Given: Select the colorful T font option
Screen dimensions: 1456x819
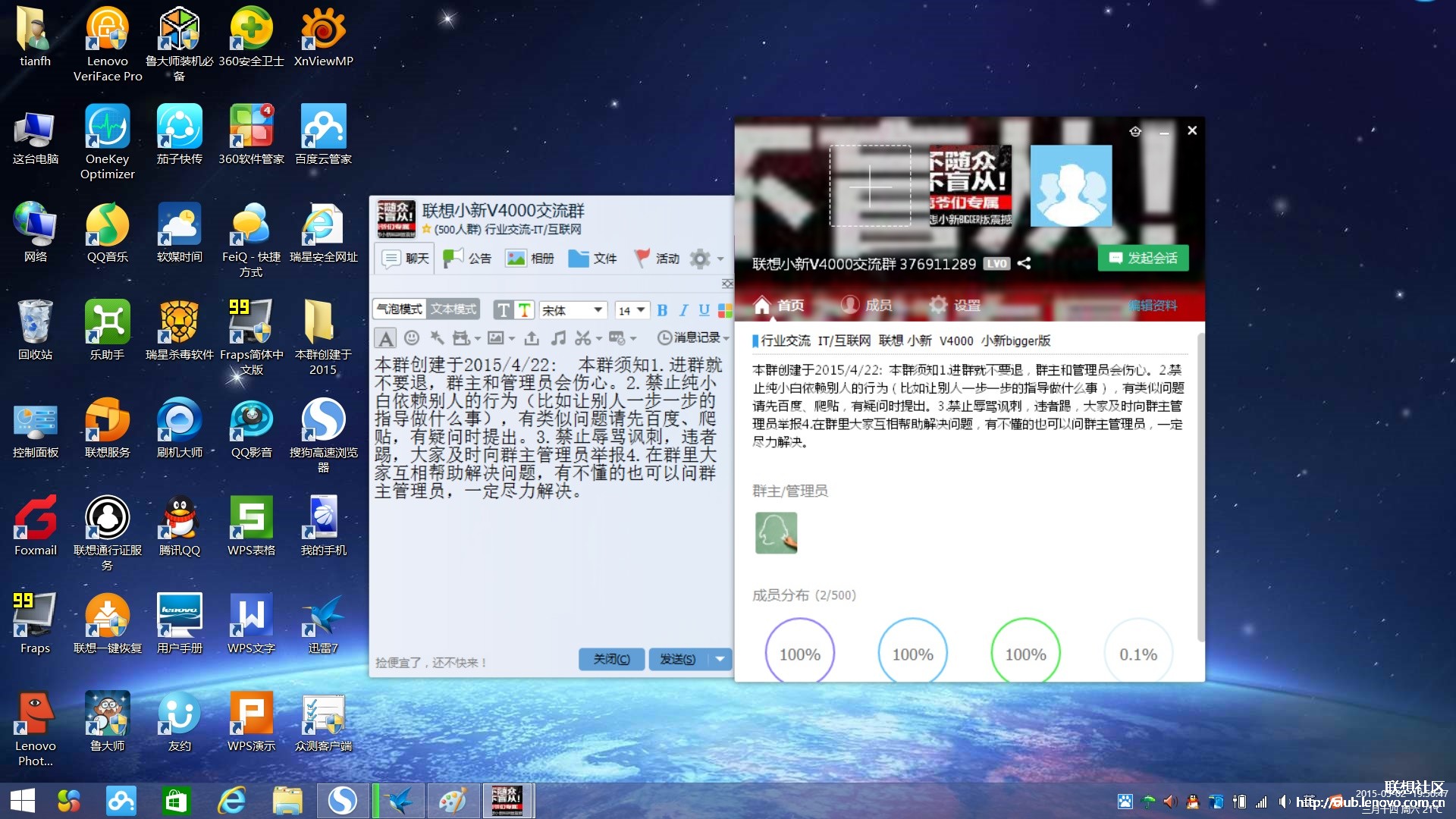Looking at the screenshot, I should click(x=524, y=310).
